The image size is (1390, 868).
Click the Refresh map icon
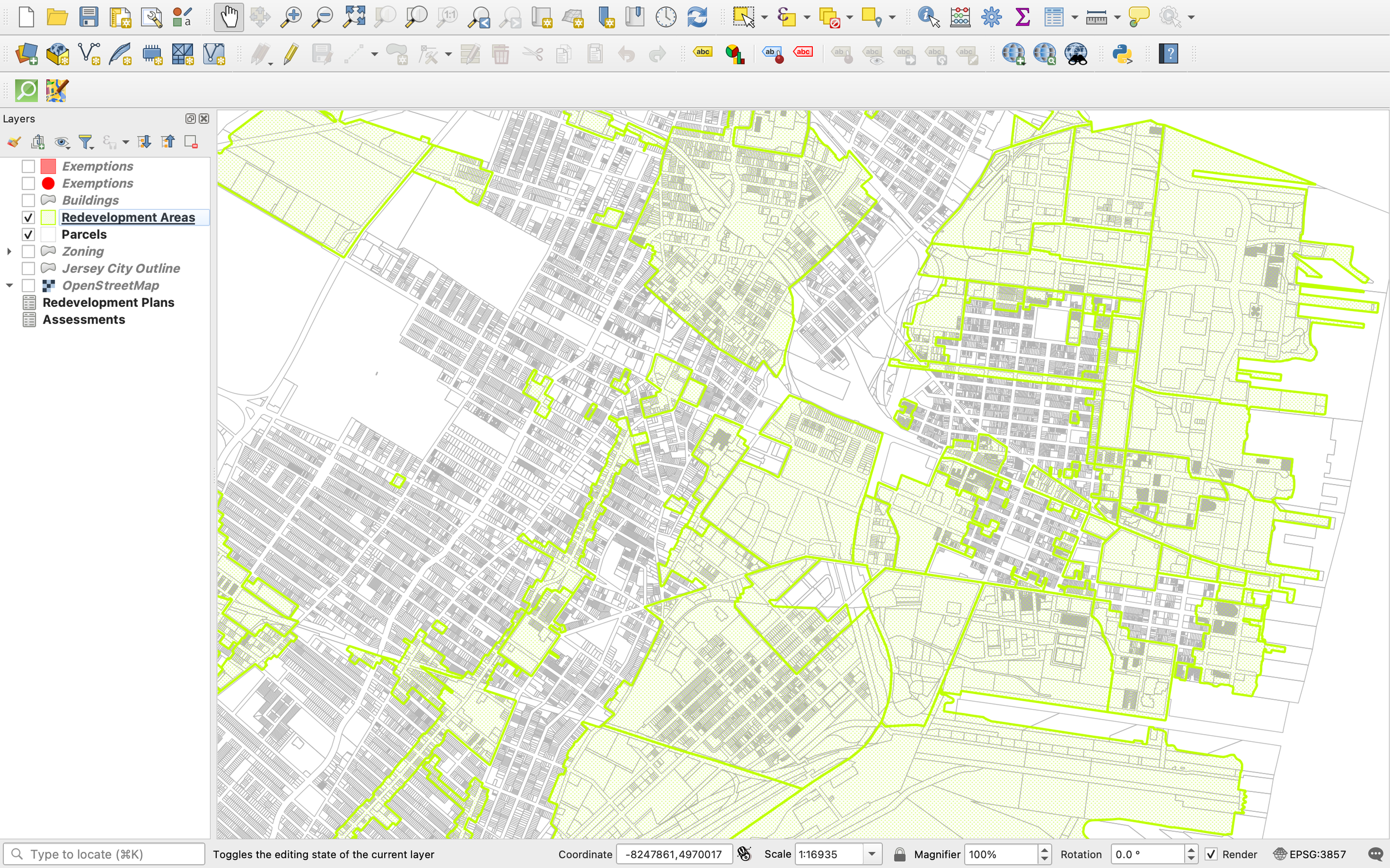(697, 17)
